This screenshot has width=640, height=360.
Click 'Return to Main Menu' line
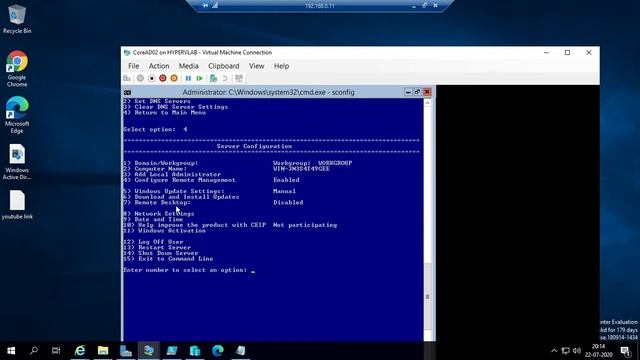(x=164, y=113)
